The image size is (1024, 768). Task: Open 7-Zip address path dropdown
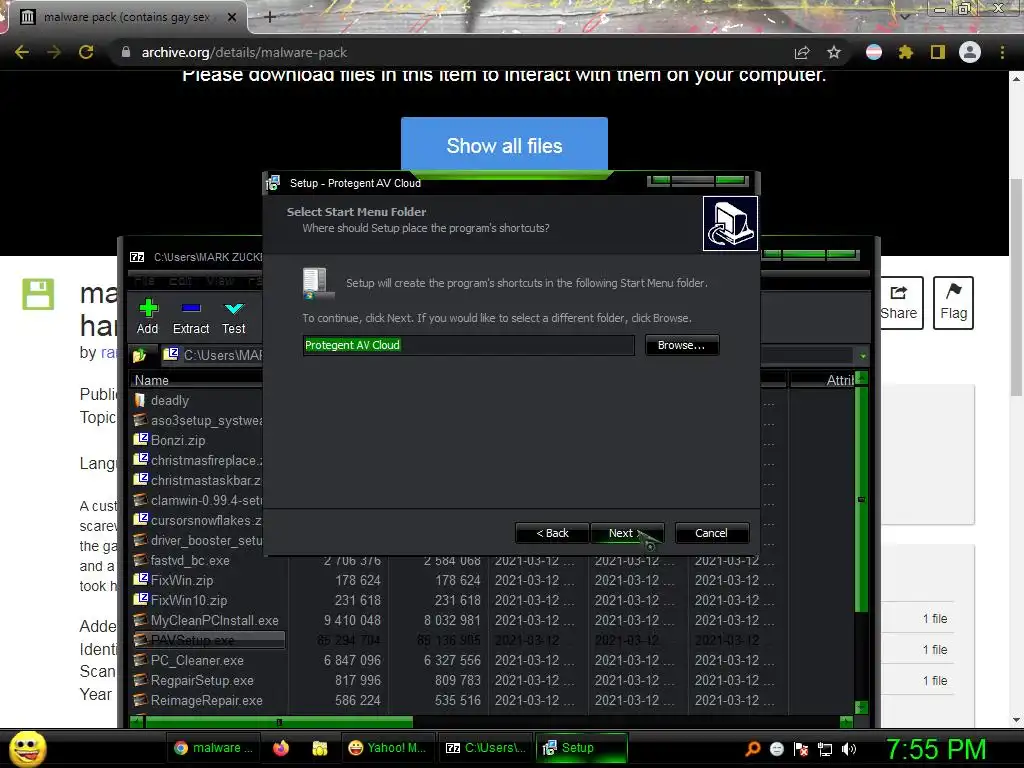[x=863, y=356]
